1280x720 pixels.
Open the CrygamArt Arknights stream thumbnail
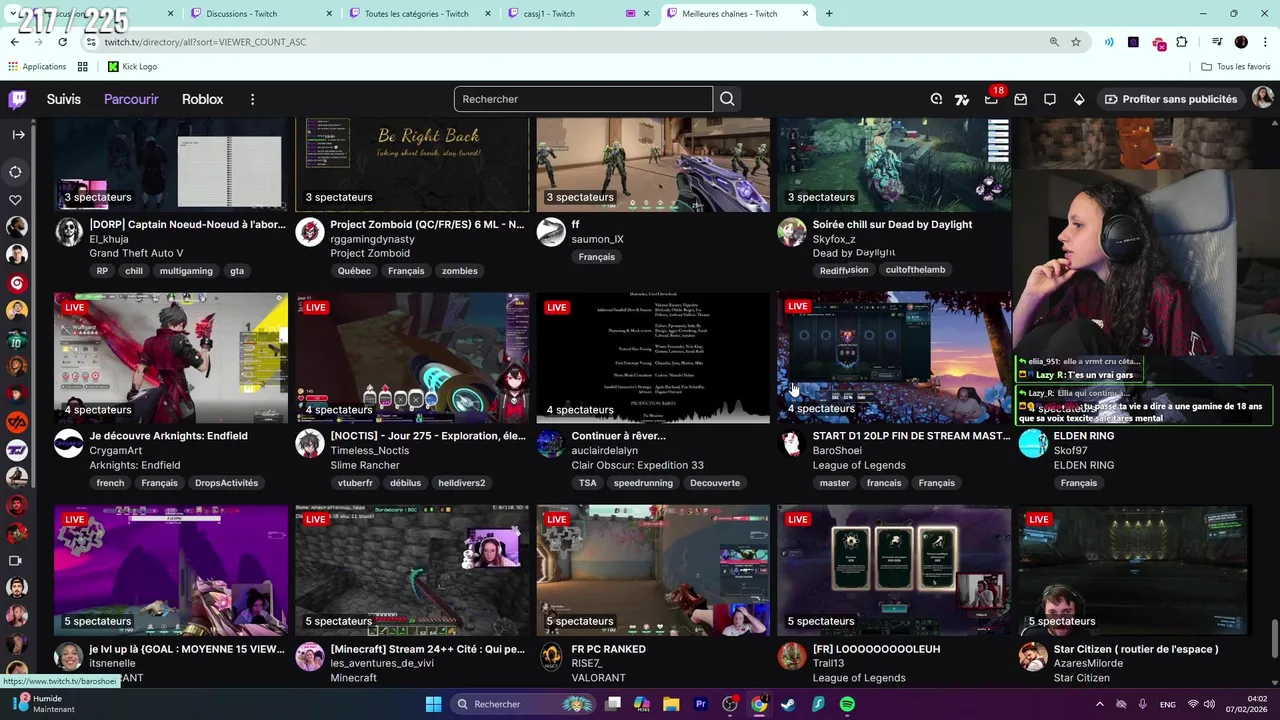coord(171,357)
